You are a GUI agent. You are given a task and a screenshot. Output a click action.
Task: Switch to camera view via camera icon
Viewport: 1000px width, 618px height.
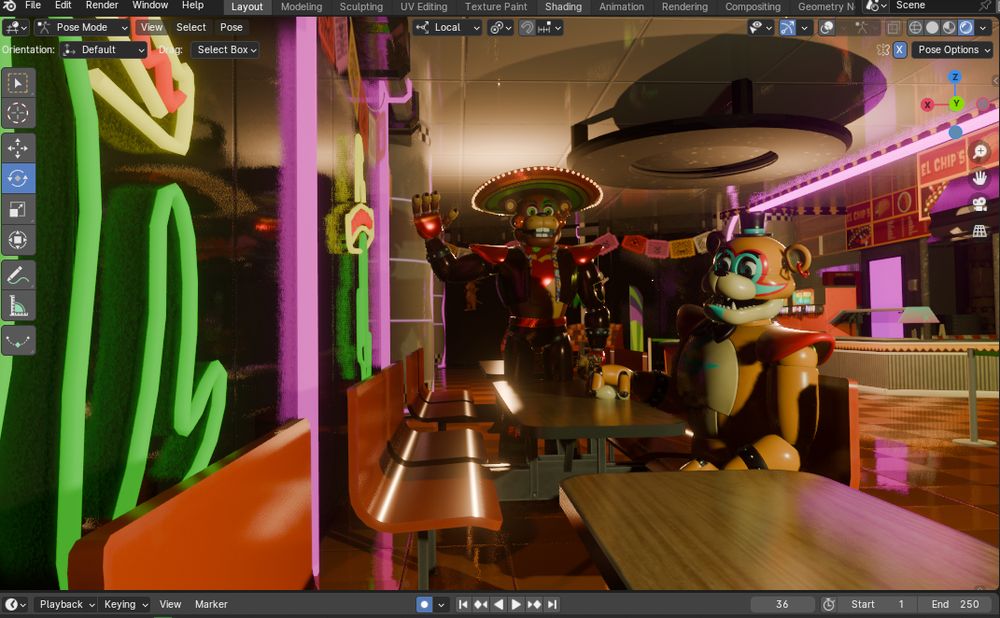pos(980,204)
